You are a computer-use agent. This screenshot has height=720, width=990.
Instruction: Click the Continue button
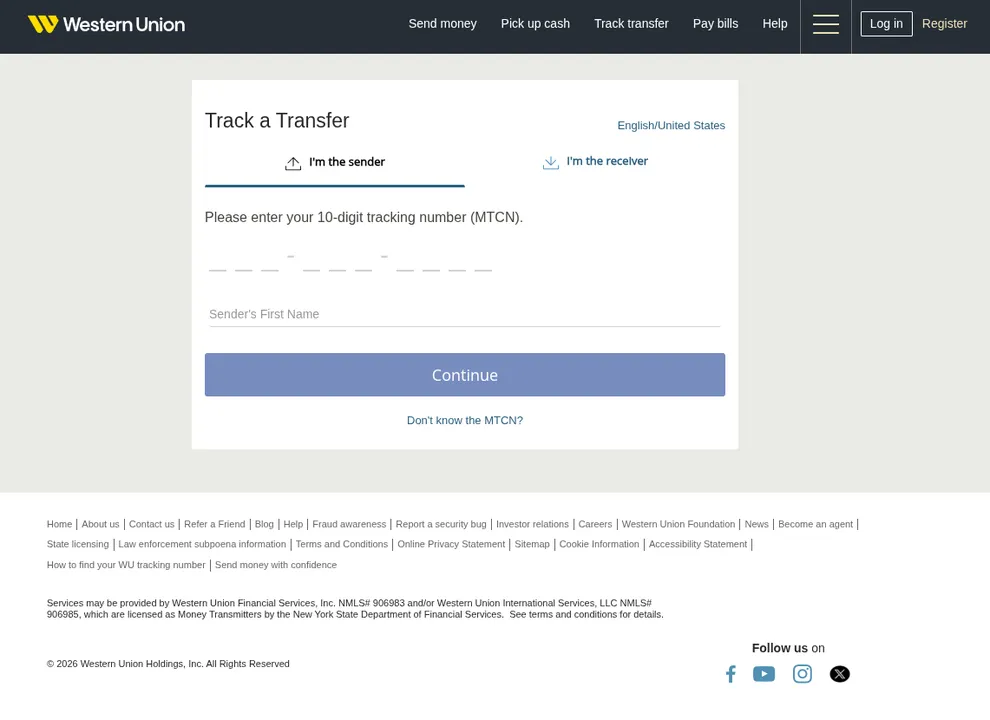(x=465, y=375)
